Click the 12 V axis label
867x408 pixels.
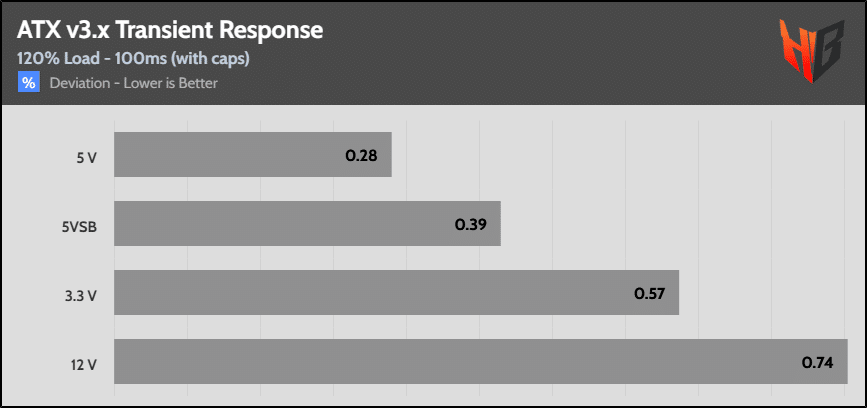coord(85,364)
